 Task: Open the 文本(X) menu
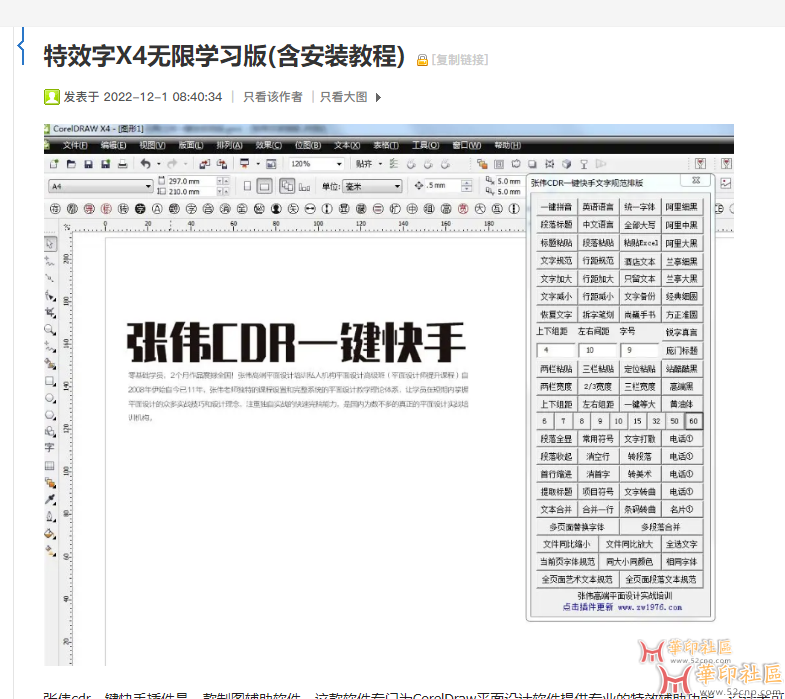tap(347, 145)
